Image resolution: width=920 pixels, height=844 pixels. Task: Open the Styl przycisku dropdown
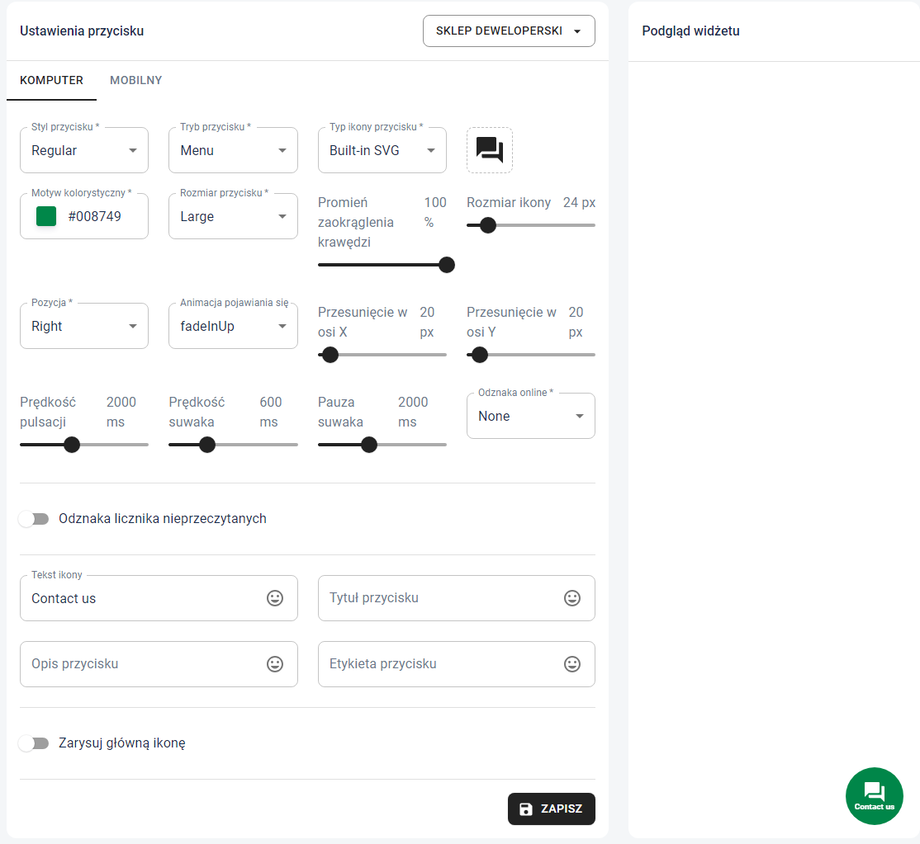click(84, 151)
